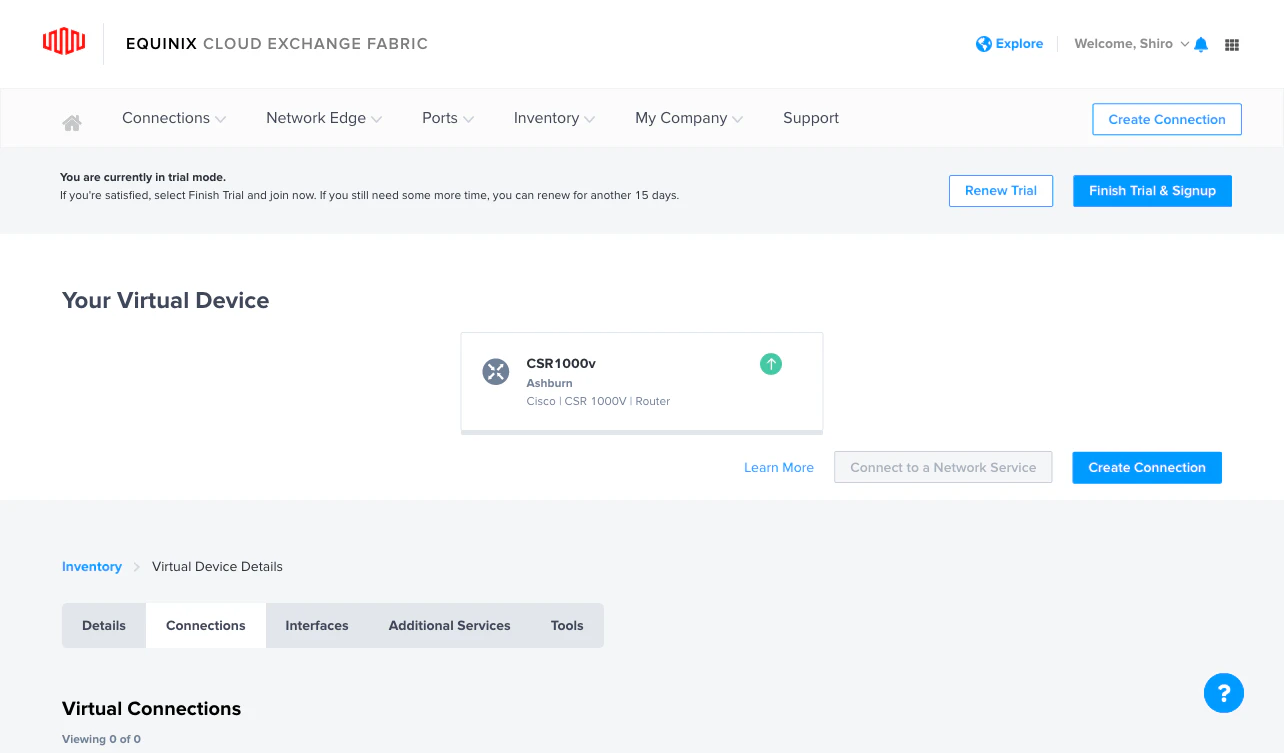Expand the Inventory menu

(554, 118)
